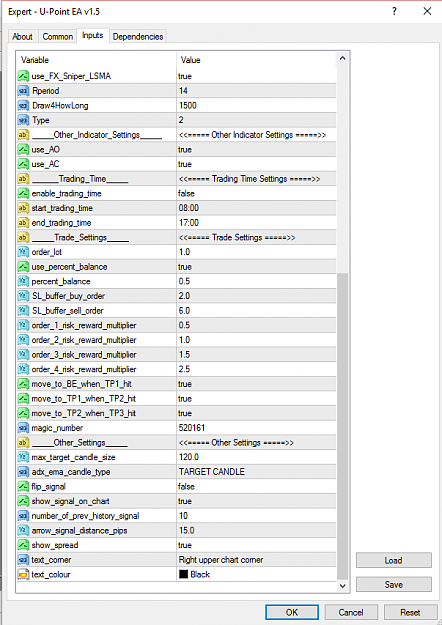Click the vertical scrollbar thumb
This screenshot has height=625, width=442.
click(x=342, y=426)
